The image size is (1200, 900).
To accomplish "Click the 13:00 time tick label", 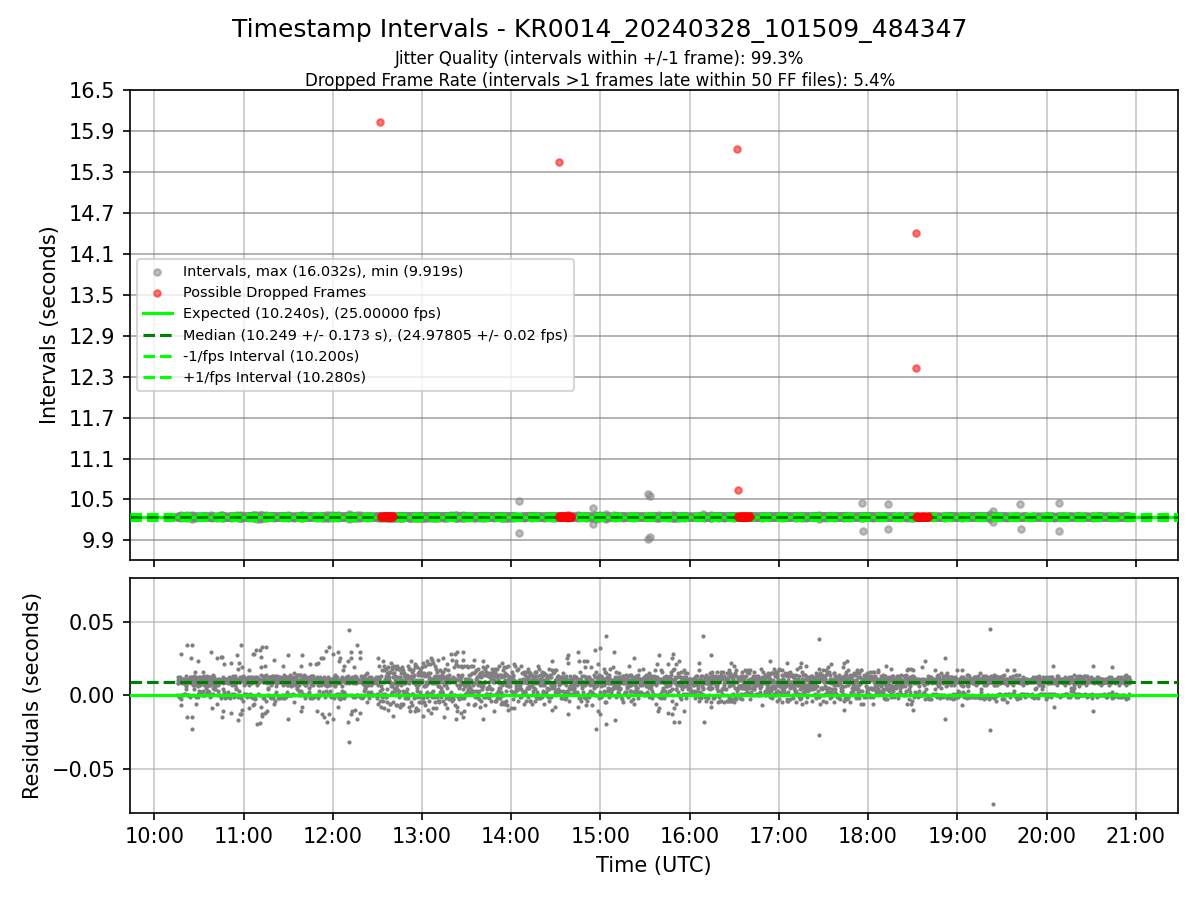I will 422,835.
